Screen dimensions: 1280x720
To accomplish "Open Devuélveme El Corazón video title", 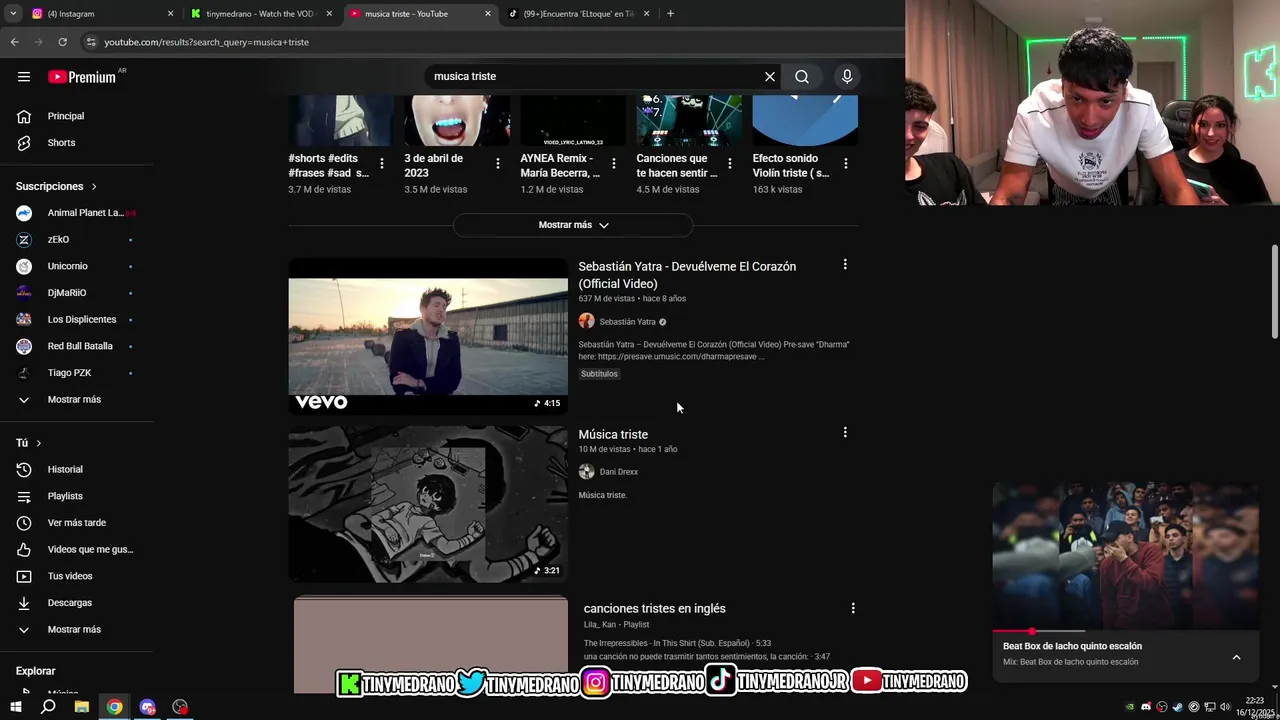I will [x=687, y=275].
